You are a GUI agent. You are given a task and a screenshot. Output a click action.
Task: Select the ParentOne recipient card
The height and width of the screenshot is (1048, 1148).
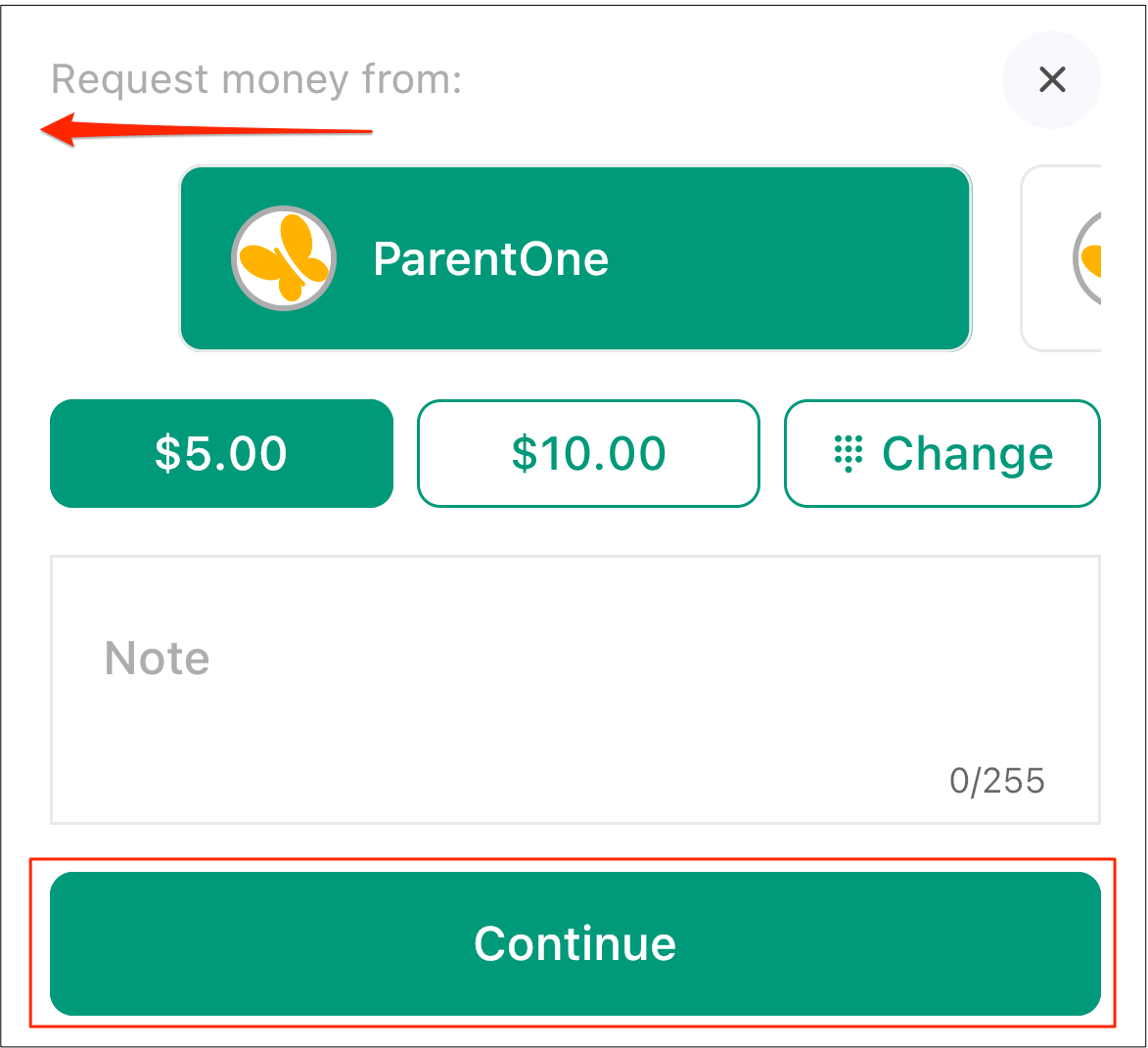tap(575, 258)
